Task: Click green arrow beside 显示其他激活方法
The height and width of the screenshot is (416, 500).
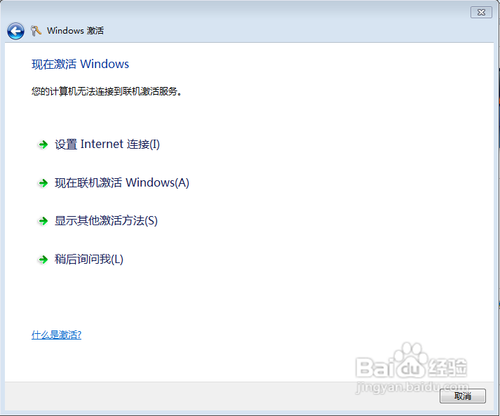Action: tap(43, 221)
